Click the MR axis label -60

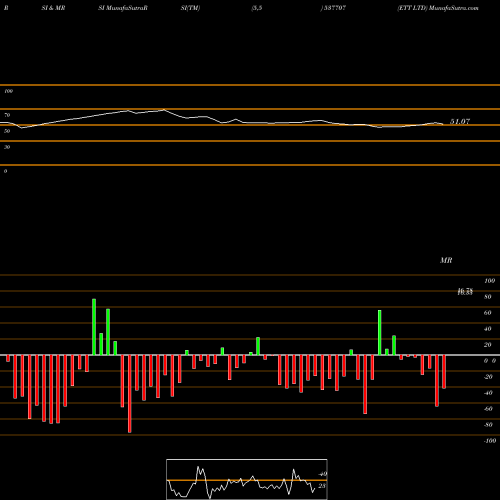pyautogui.click(x=488, y=409)
